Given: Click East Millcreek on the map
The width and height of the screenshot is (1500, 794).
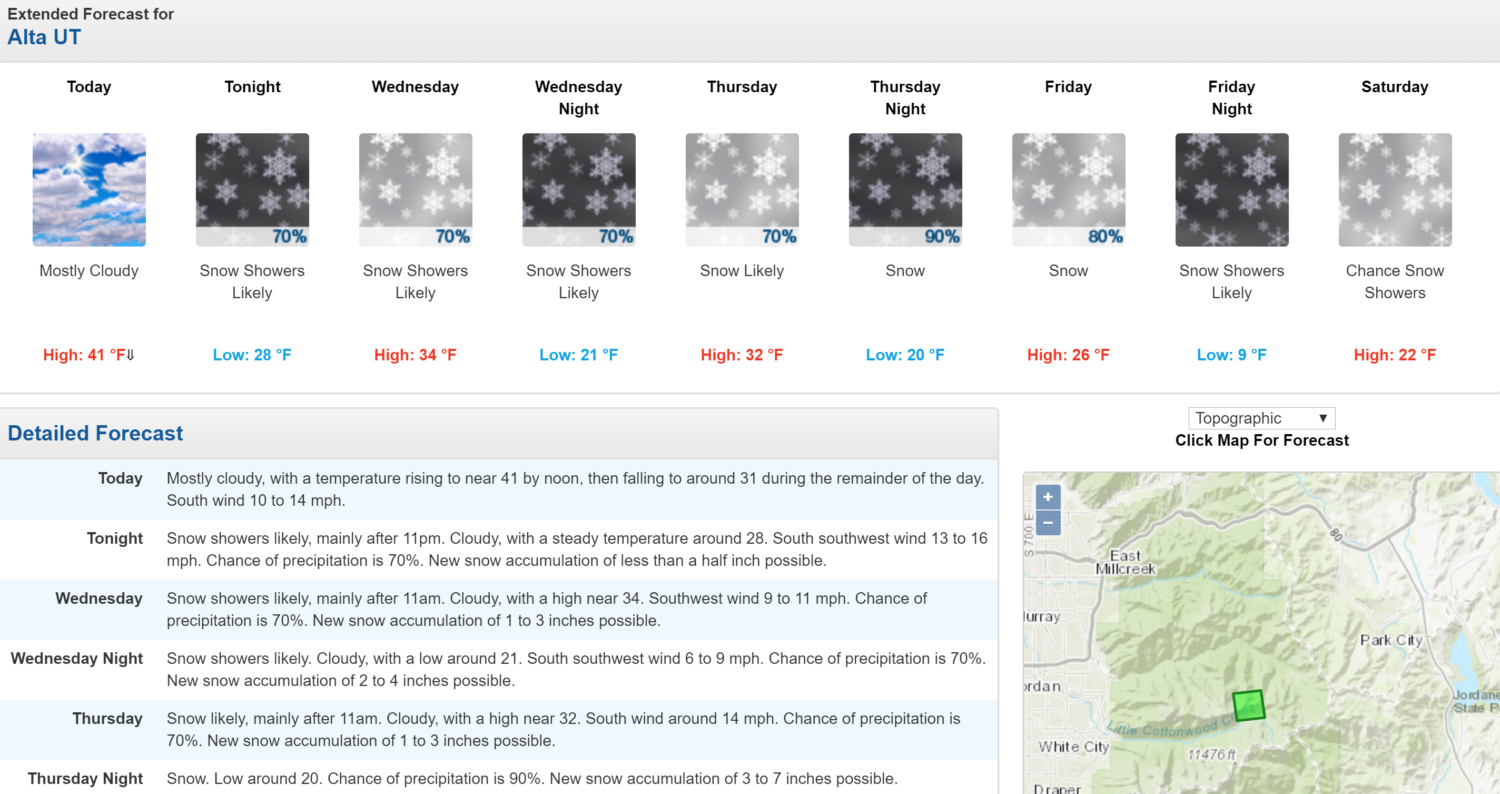Looking at the screenshot, I should (1125, 562).
